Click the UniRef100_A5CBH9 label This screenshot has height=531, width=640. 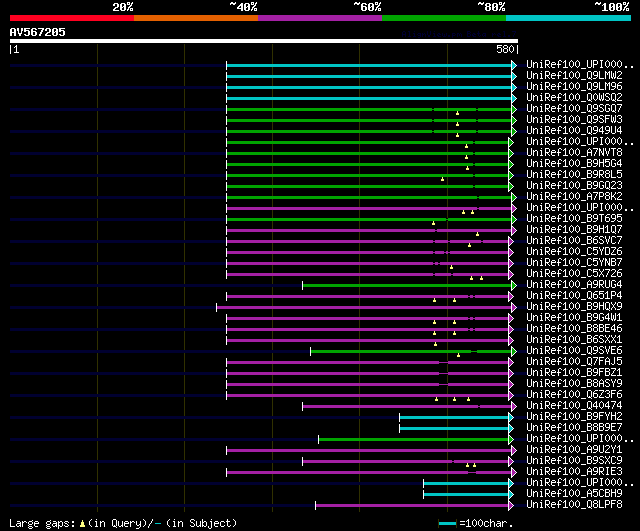point(574,494)
